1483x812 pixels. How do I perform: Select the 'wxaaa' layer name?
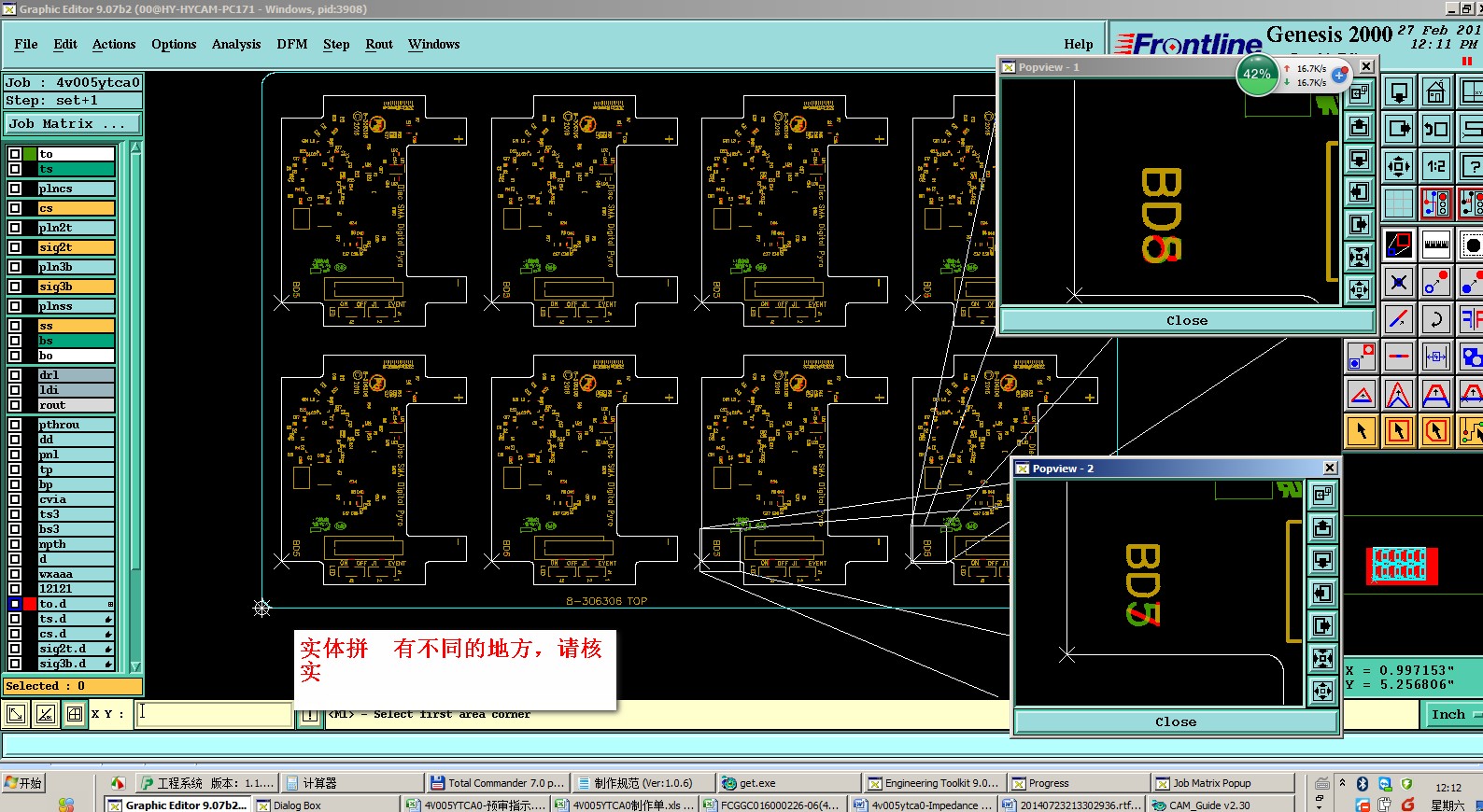click(77, 574)
